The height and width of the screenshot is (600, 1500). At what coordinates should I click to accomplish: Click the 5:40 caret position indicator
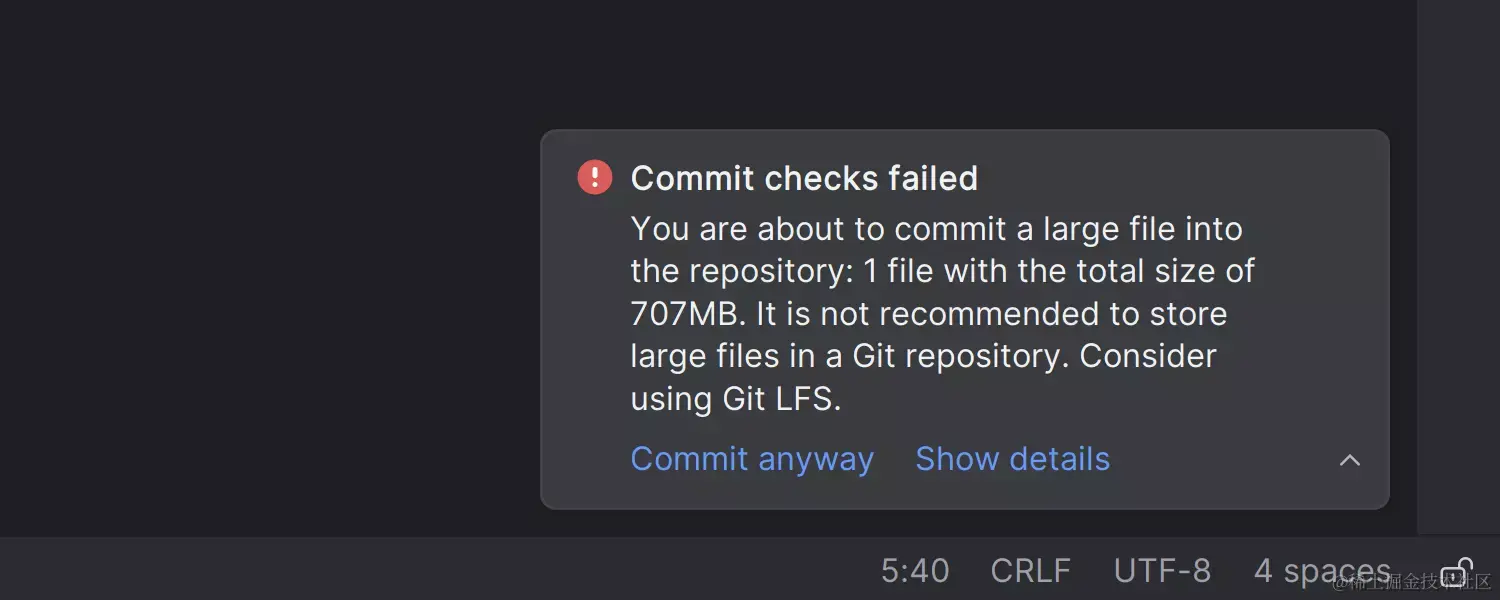[x=913, y=570]
